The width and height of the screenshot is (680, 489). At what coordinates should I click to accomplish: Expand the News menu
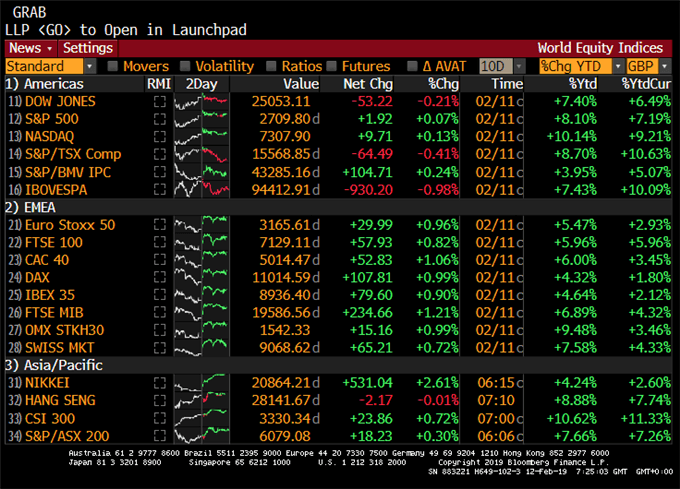coord(31,48)
